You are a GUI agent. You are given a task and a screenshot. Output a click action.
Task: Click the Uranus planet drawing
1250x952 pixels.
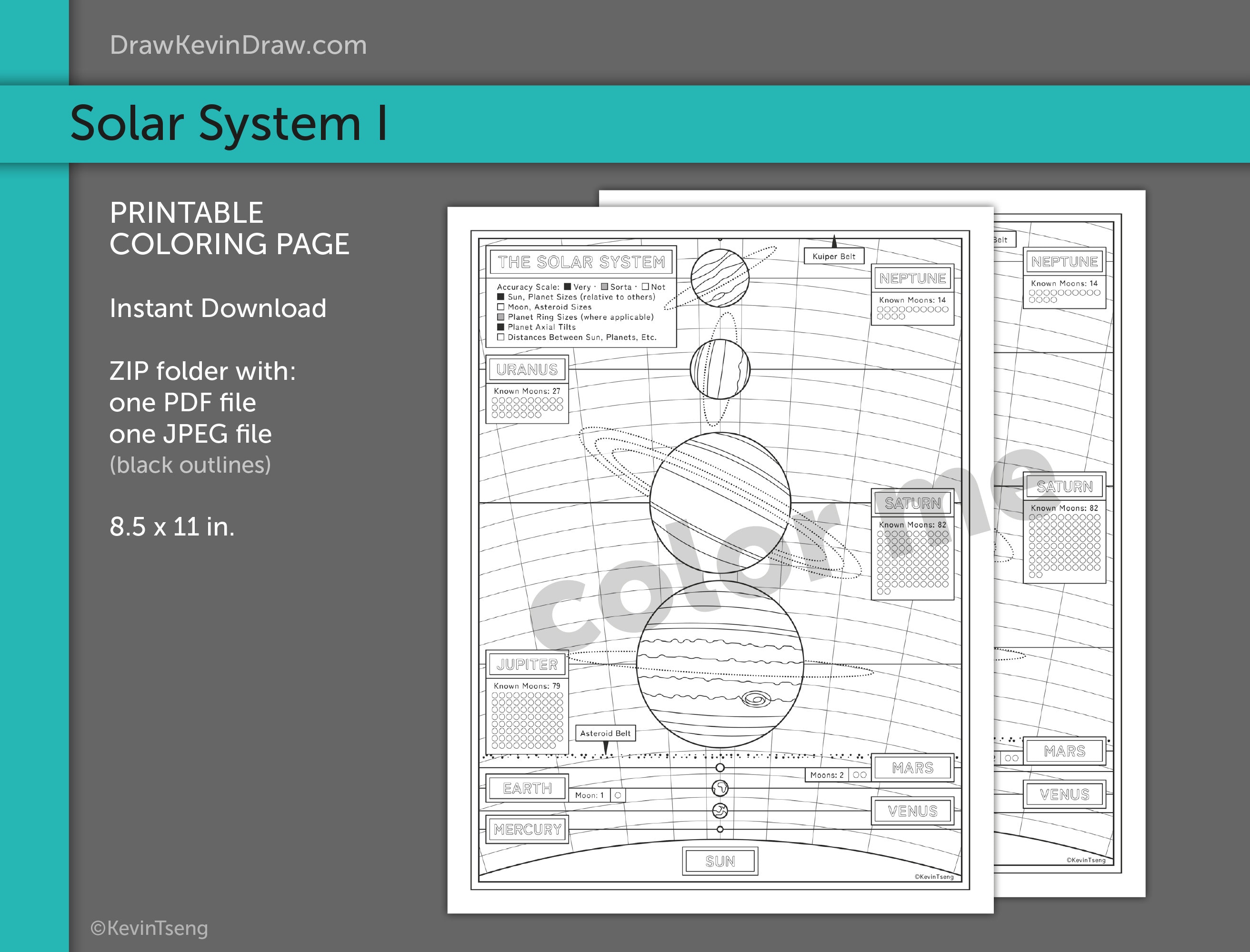coord(720,368)
